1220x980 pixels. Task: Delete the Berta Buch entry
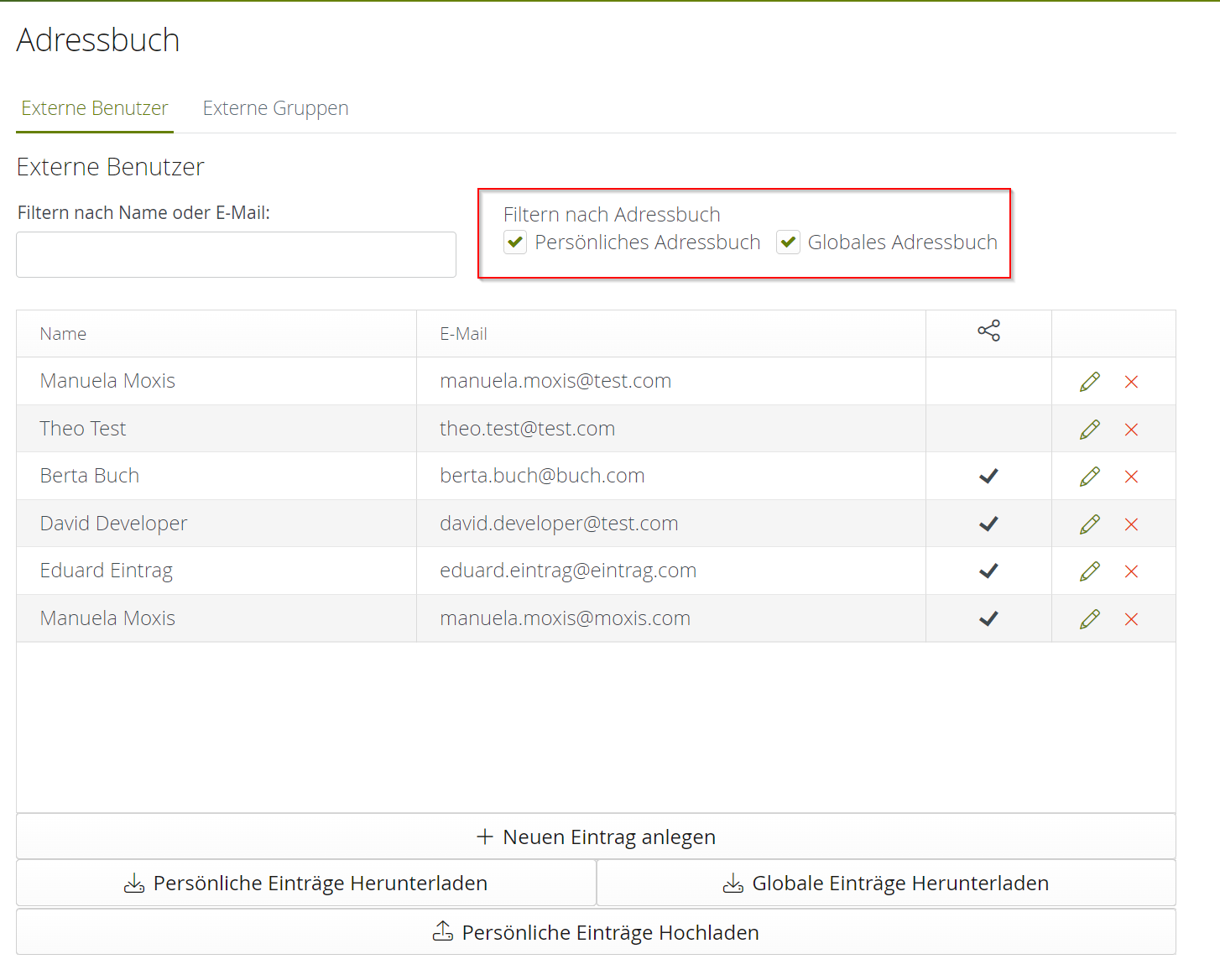click(x=1131, y=477)
